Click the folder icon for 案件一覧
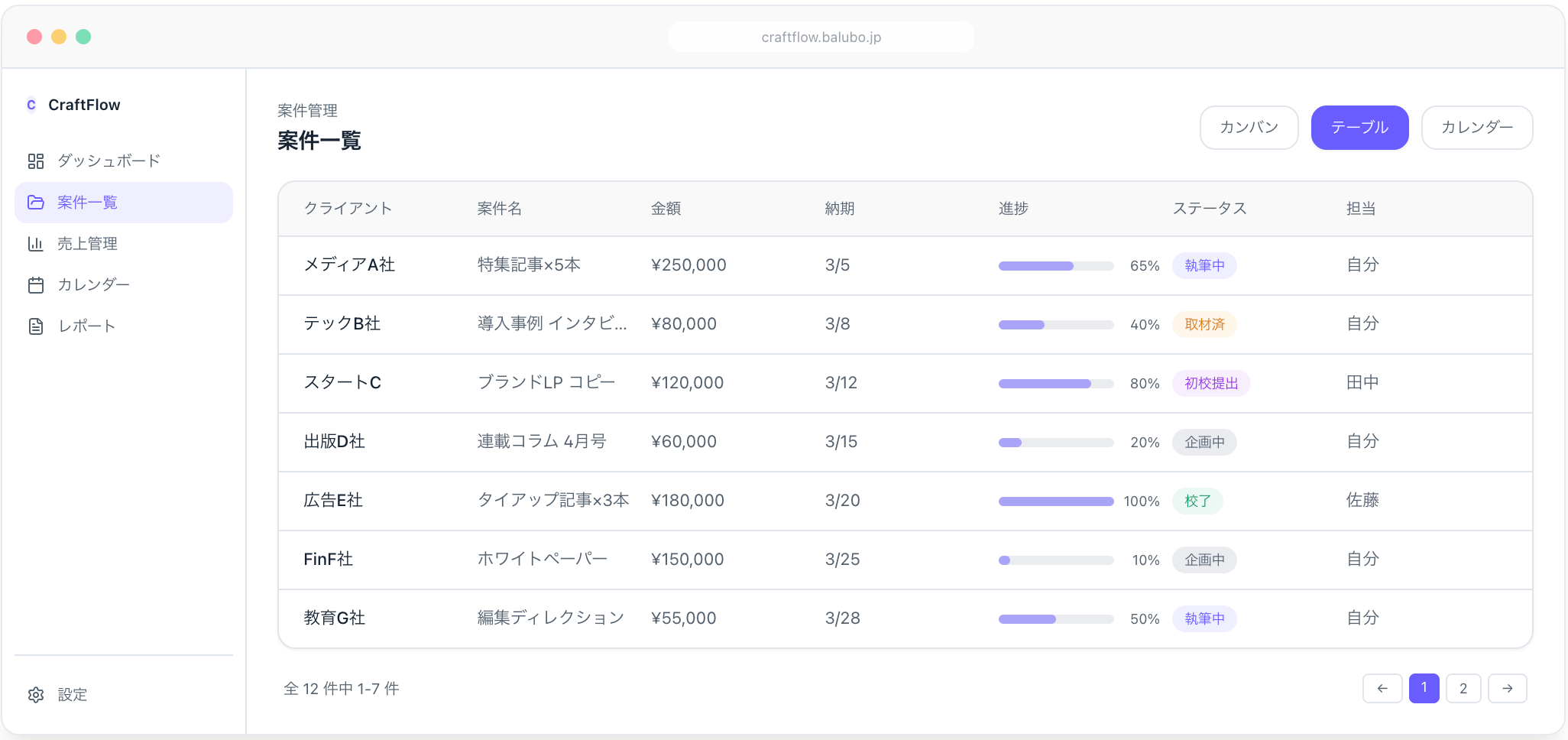1568x740 pixels. tap(36, 203)
